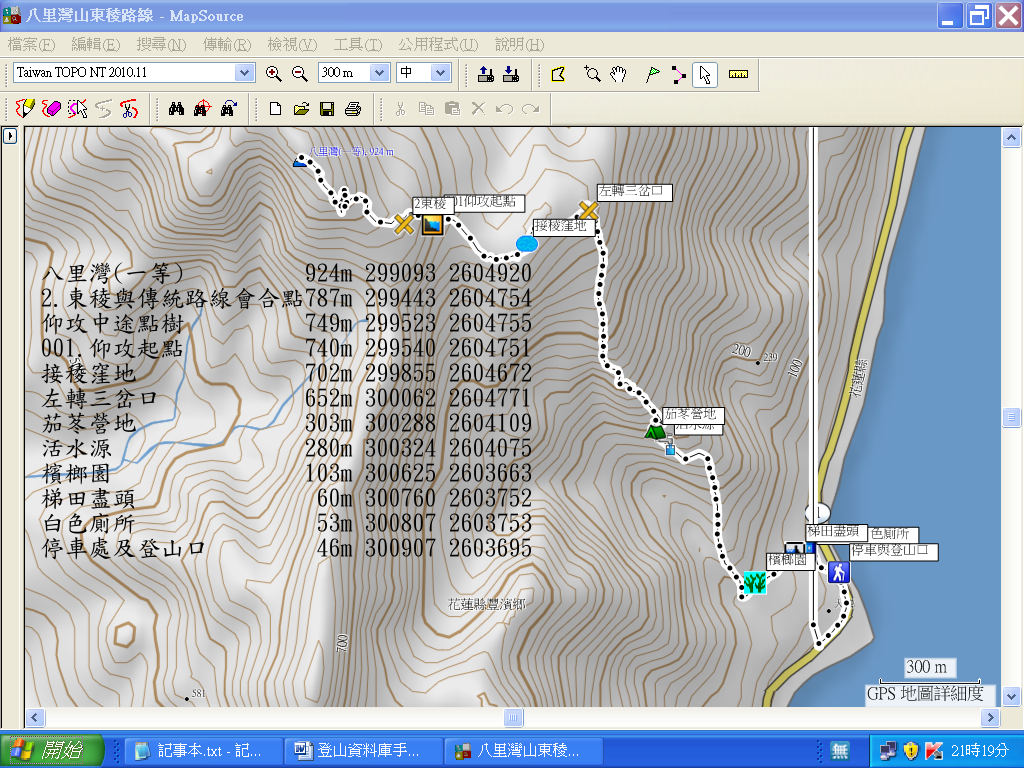This screenshot has width=1024, height=768.
Task: Choose the waypoint flag tool
Action: 652,74
